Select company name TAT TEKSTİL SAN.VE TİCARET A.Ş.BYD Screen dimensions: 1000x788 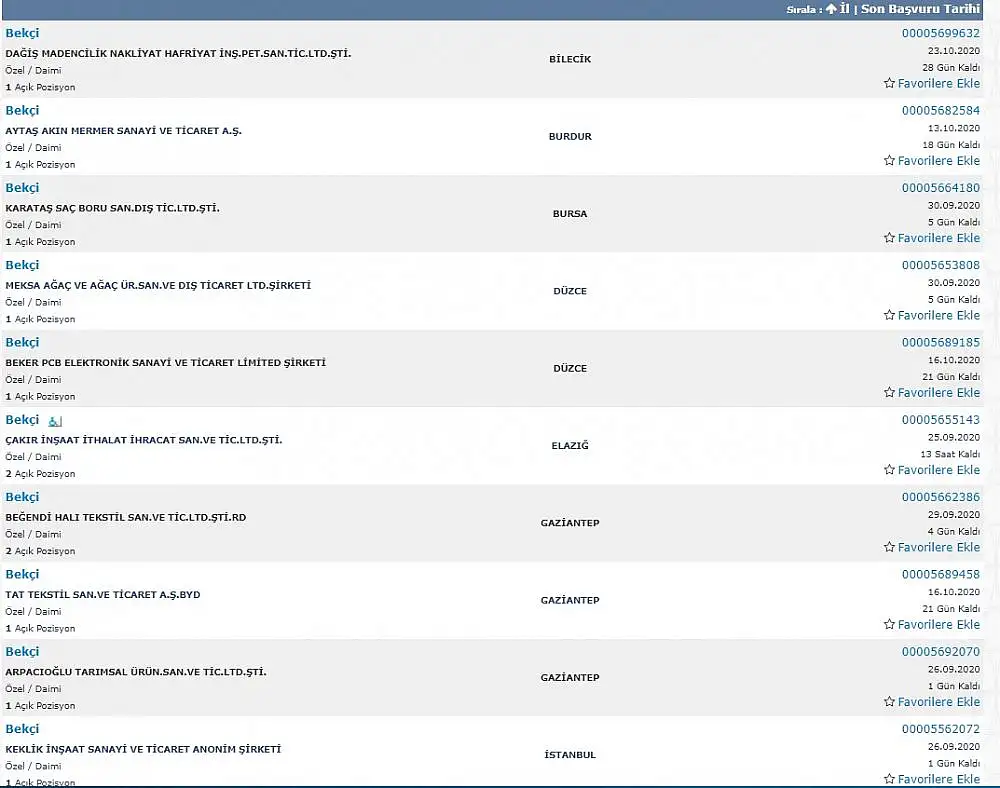click(103, 594)
